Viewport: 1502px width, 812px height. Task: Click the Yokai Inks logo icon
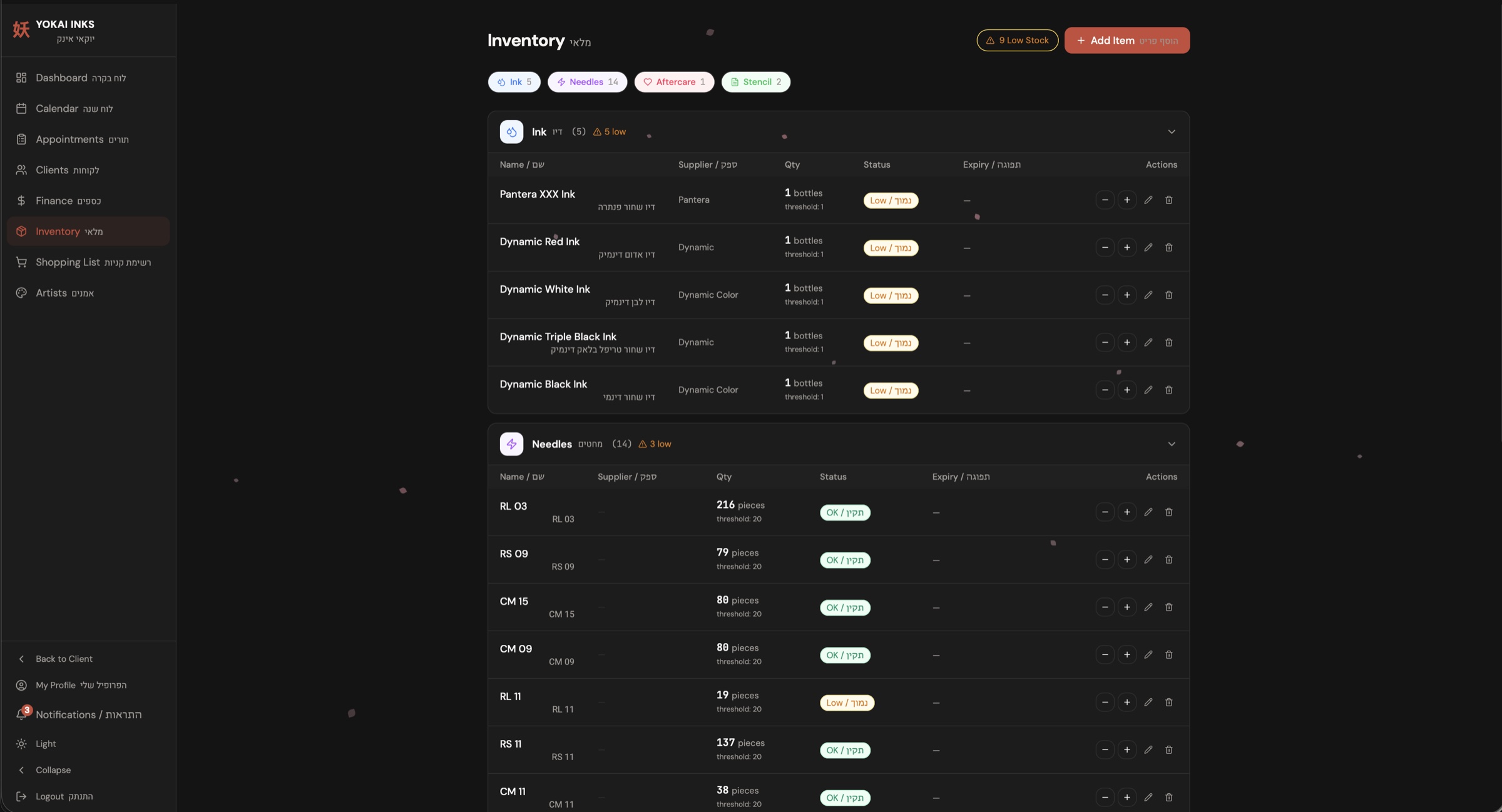click(21, 29)
